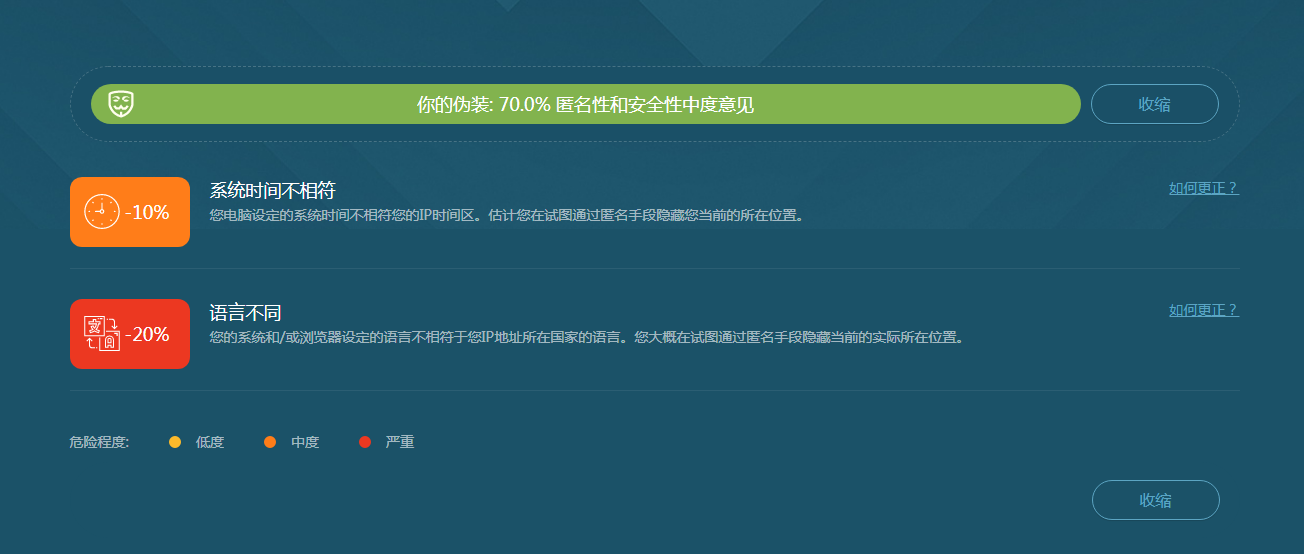Click the system time mismatch description text
Screen dimensions: 1304x554
(507, 215)
